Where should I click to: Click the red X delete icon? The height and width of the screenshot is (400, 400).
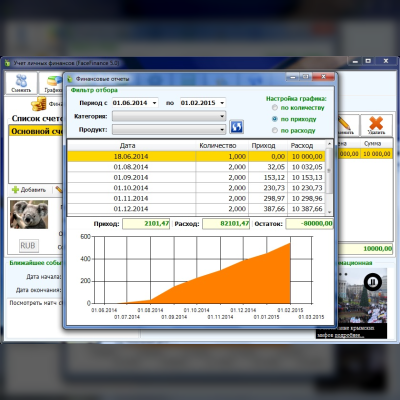click(x=376, y=123)
